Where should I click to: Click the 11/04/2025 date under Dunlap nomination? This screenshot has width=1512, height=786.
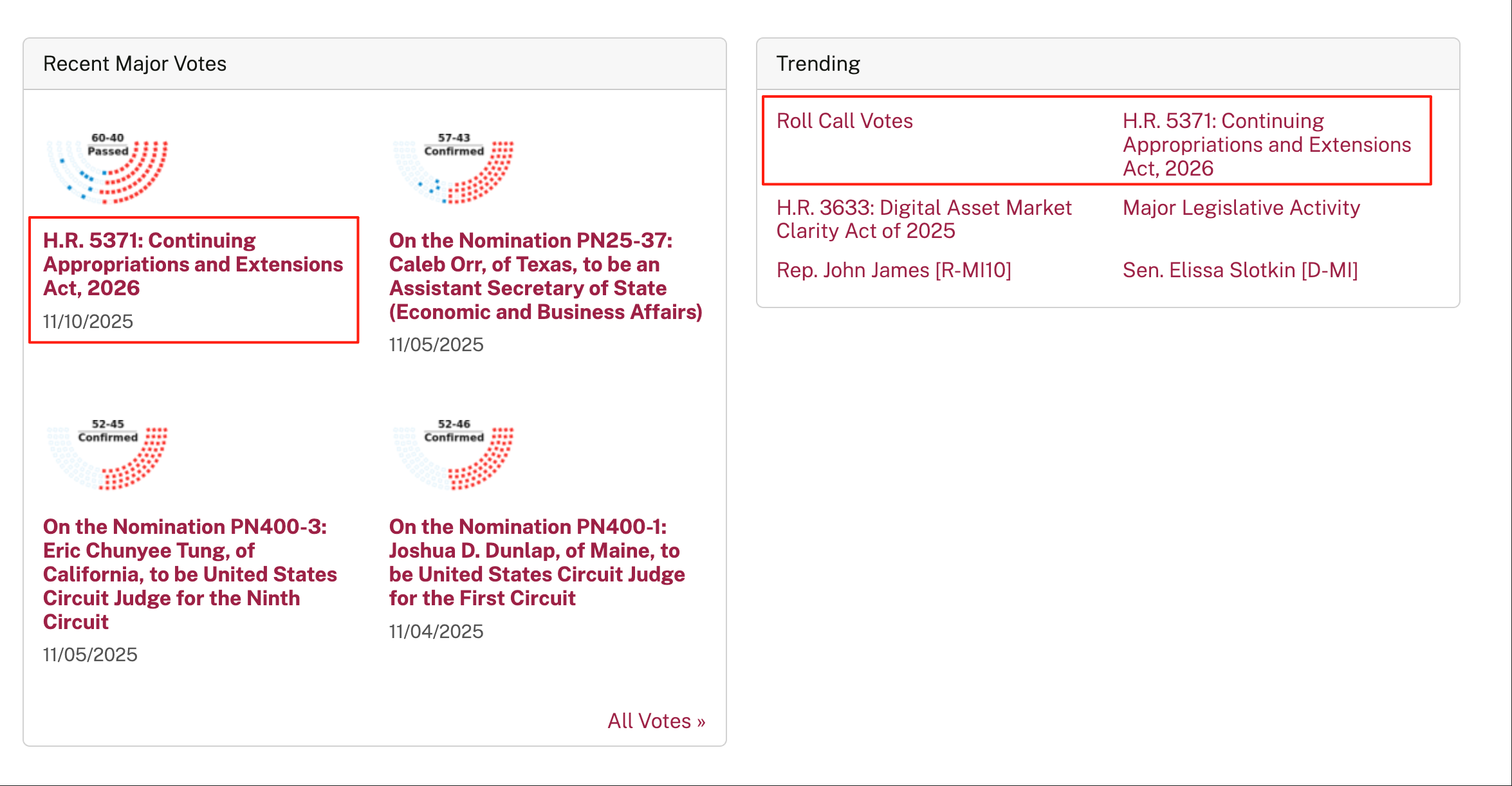click(436, 632)
